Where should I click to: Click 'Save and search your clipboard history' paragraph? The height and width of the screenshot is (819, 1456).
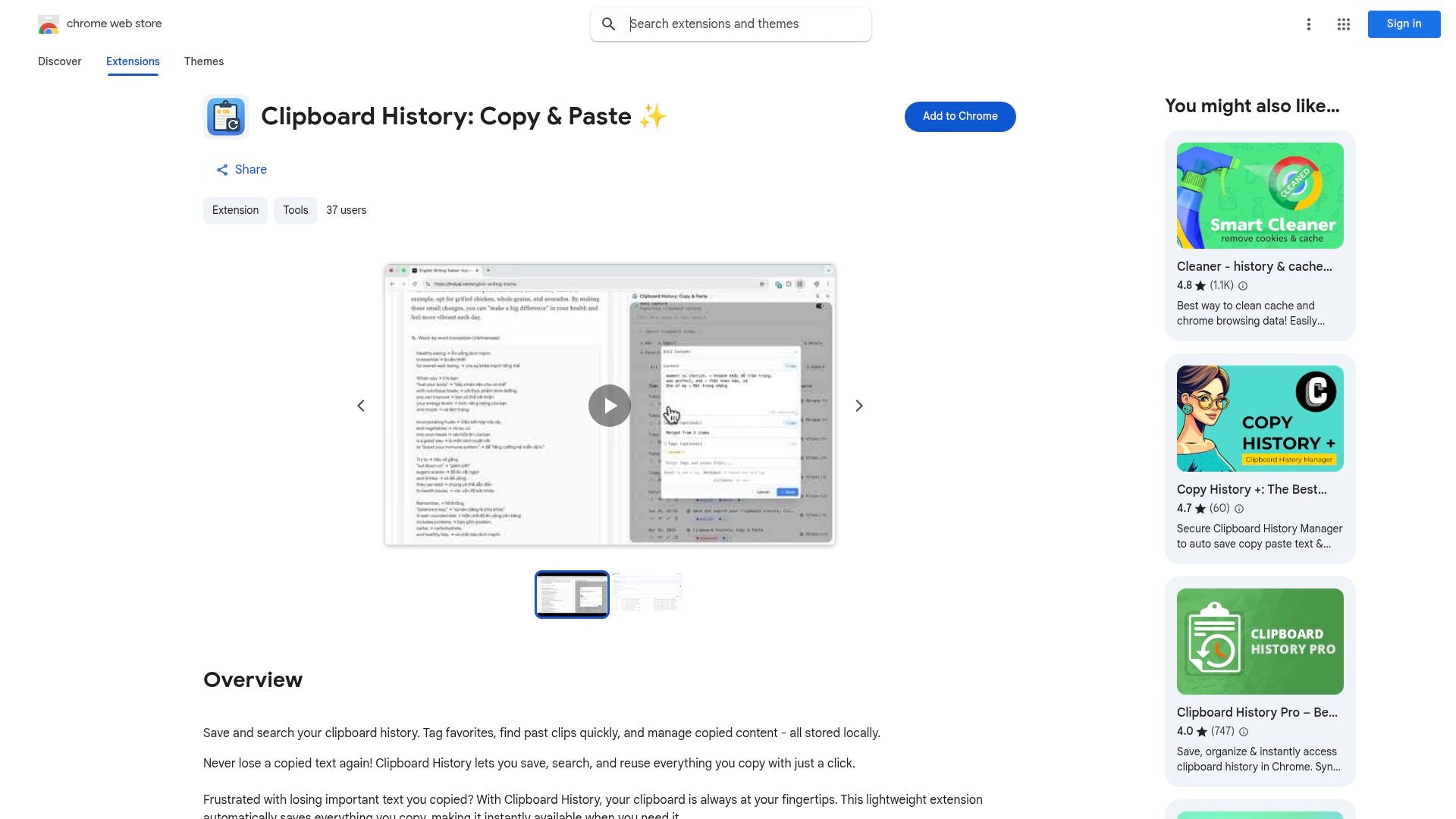541,733
